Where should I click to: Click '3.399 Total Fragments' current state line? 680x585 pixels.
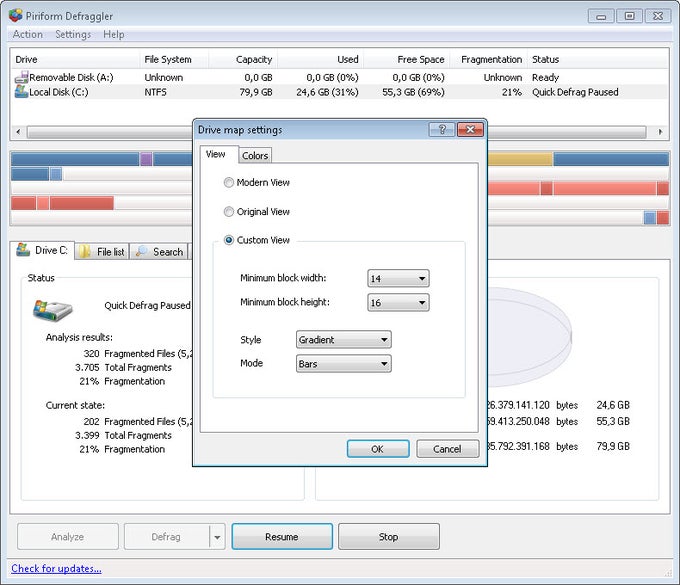[x=124, y=435]
